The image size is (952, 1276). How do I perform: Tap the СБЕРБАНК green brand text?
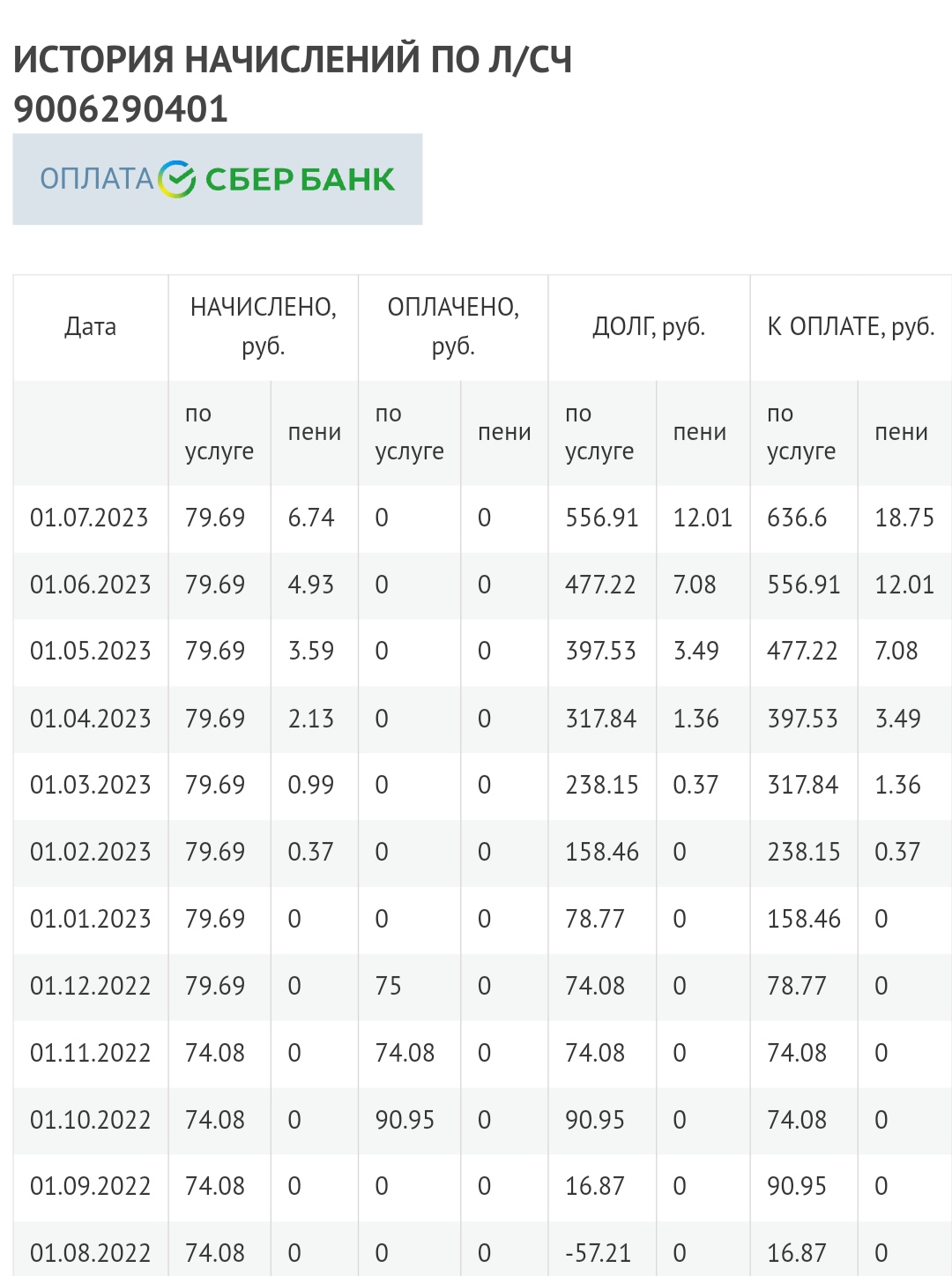[x=300, y=179]
